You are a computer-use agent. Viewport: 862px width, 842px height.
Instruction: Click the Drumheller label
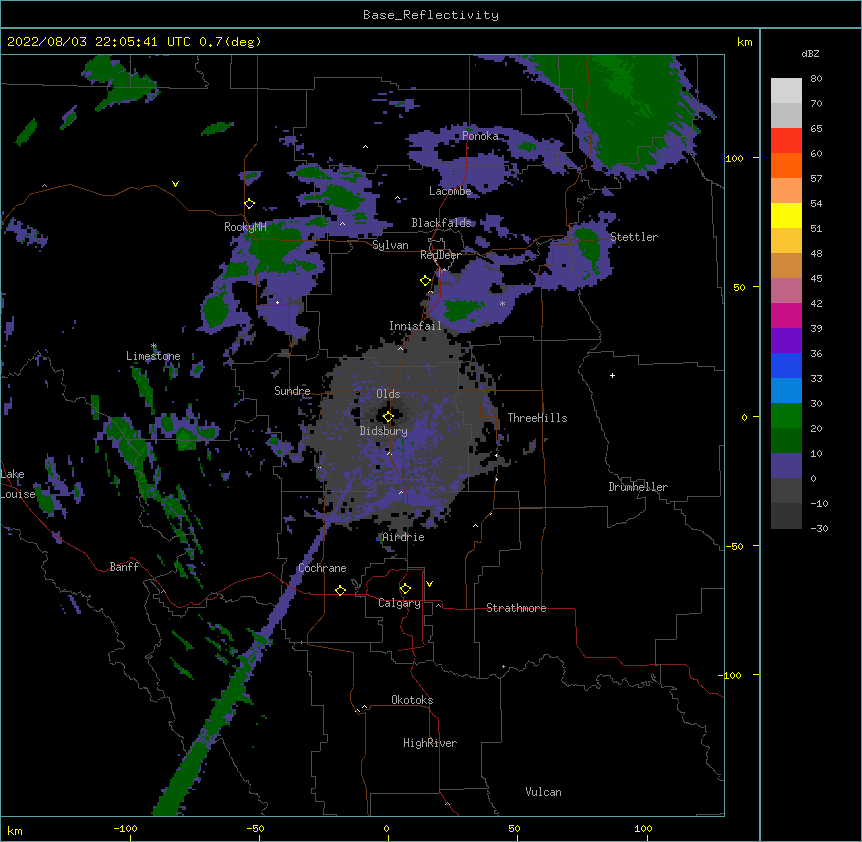638,487
